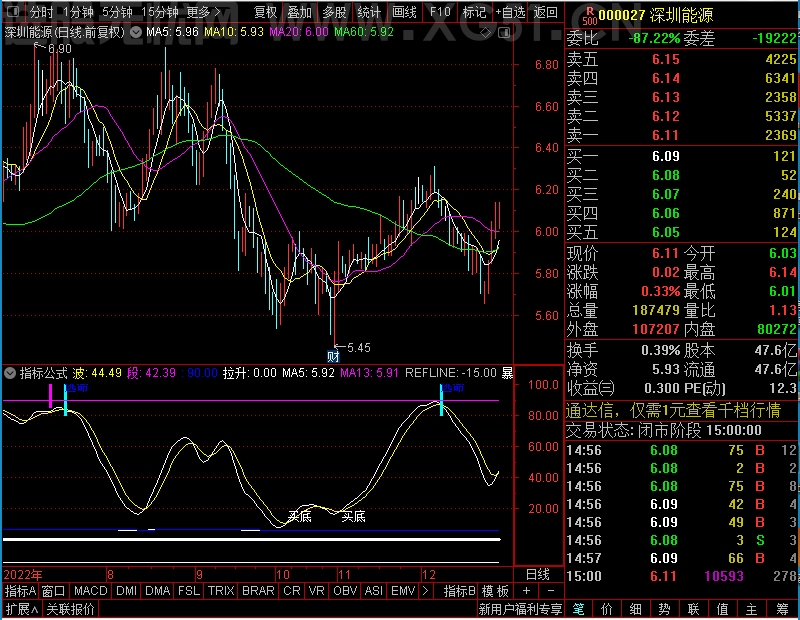800x620 pixels.
Task: Click the 委比 -87.22% value
Action: [654, 38]
